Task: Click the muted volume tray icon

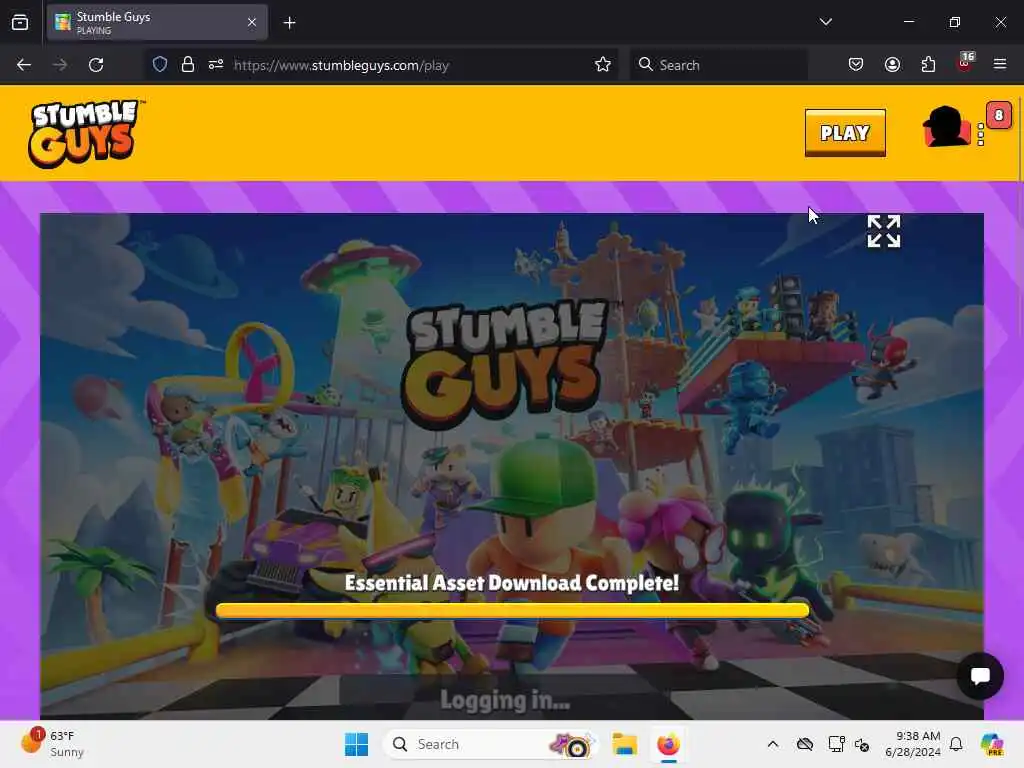Action: pyautogui.click(x=862, y=744)
